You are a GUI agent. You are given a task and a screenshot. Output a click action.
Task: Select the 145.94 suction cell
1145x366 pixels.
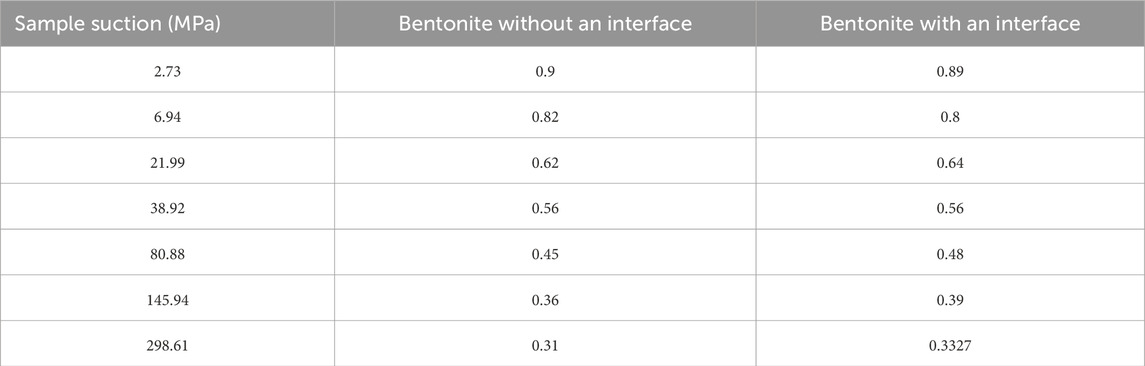pos(167,298)
